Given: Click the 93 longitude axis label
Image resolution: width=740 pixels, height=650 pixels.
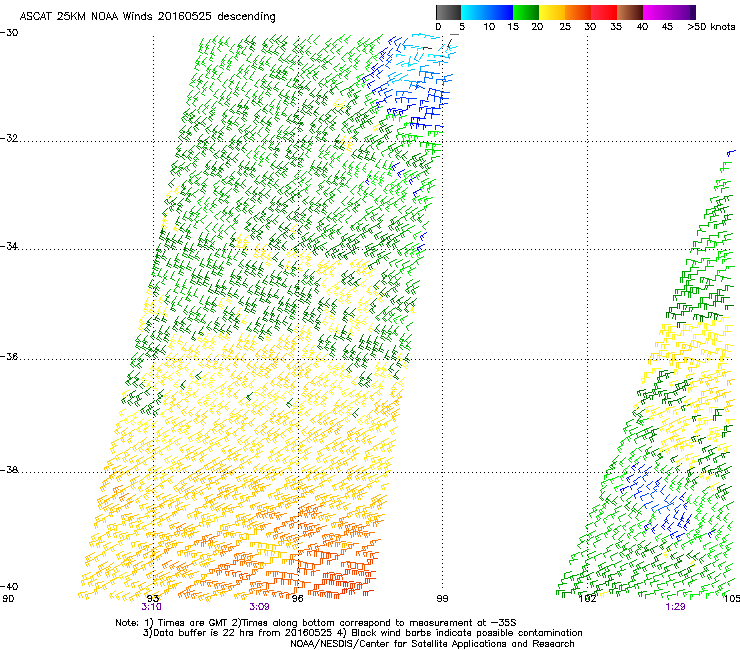Looking at the screenshot, I should [153, 599].
